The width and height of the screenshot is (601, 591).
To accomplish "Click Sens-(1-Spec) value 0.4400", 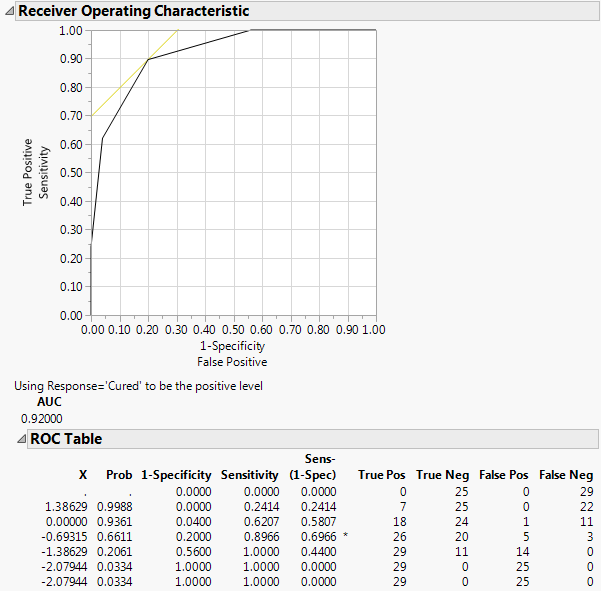I will (x=319, y=552).
